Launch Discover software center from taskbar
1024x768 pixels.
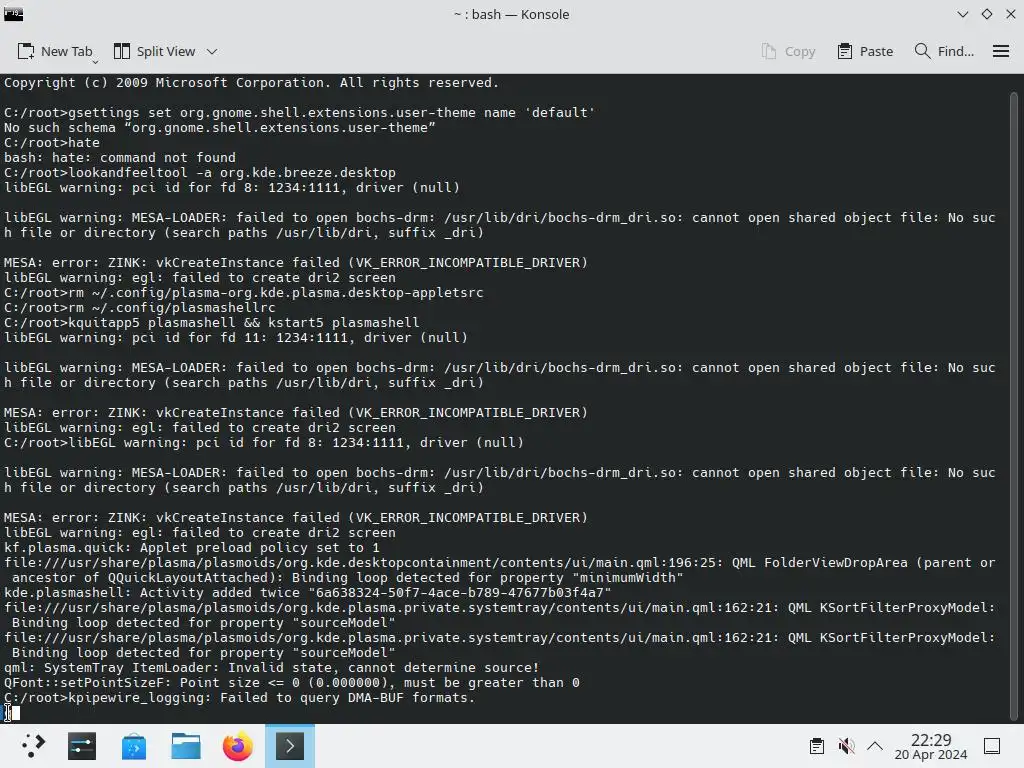click(x=134, y=746)
